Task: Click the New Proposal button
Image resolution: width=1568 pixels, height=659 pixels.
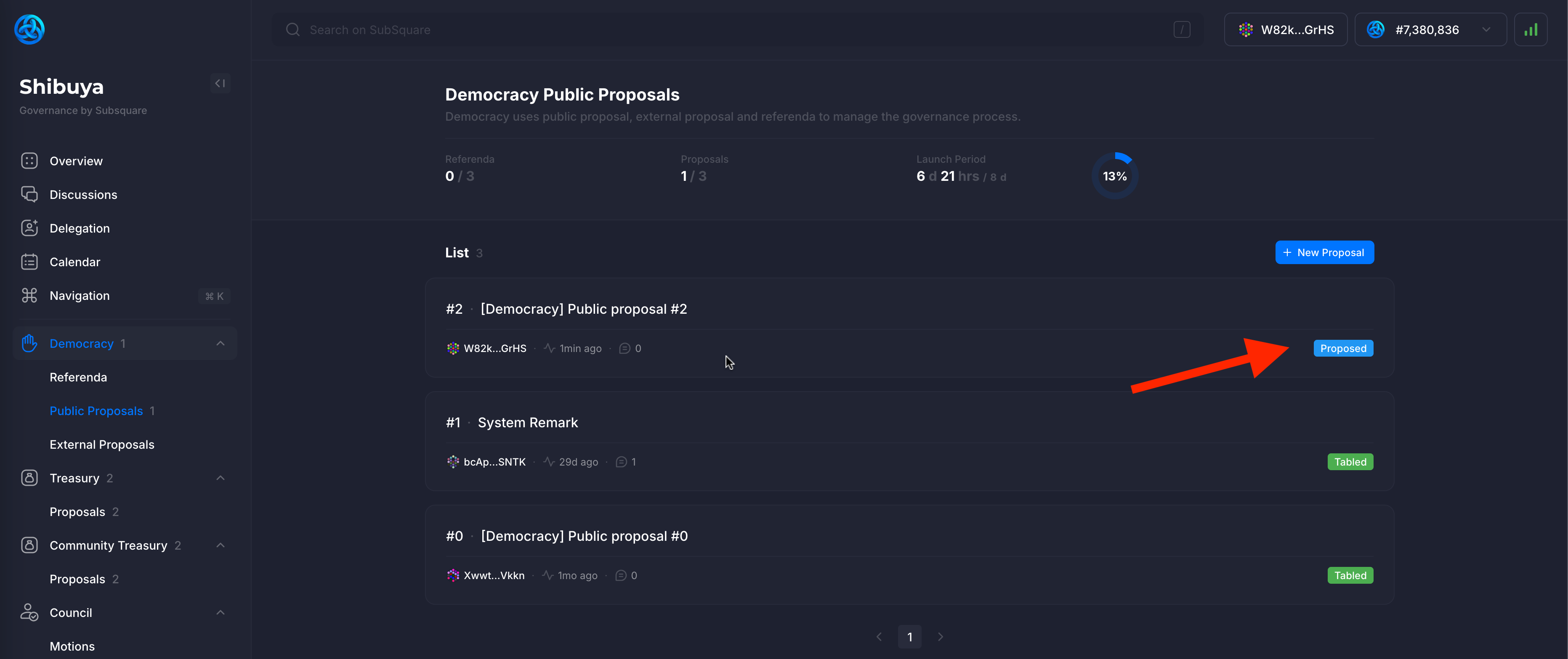Action: 1324,252
